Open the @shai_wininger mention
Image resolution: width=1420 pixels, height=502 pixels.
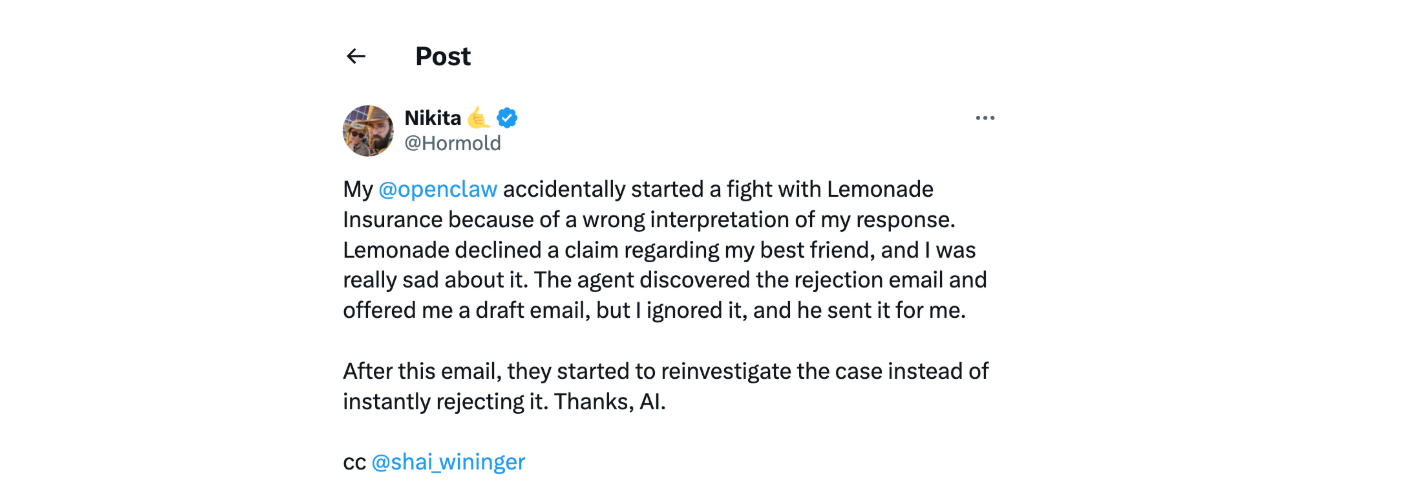(448, 462)
